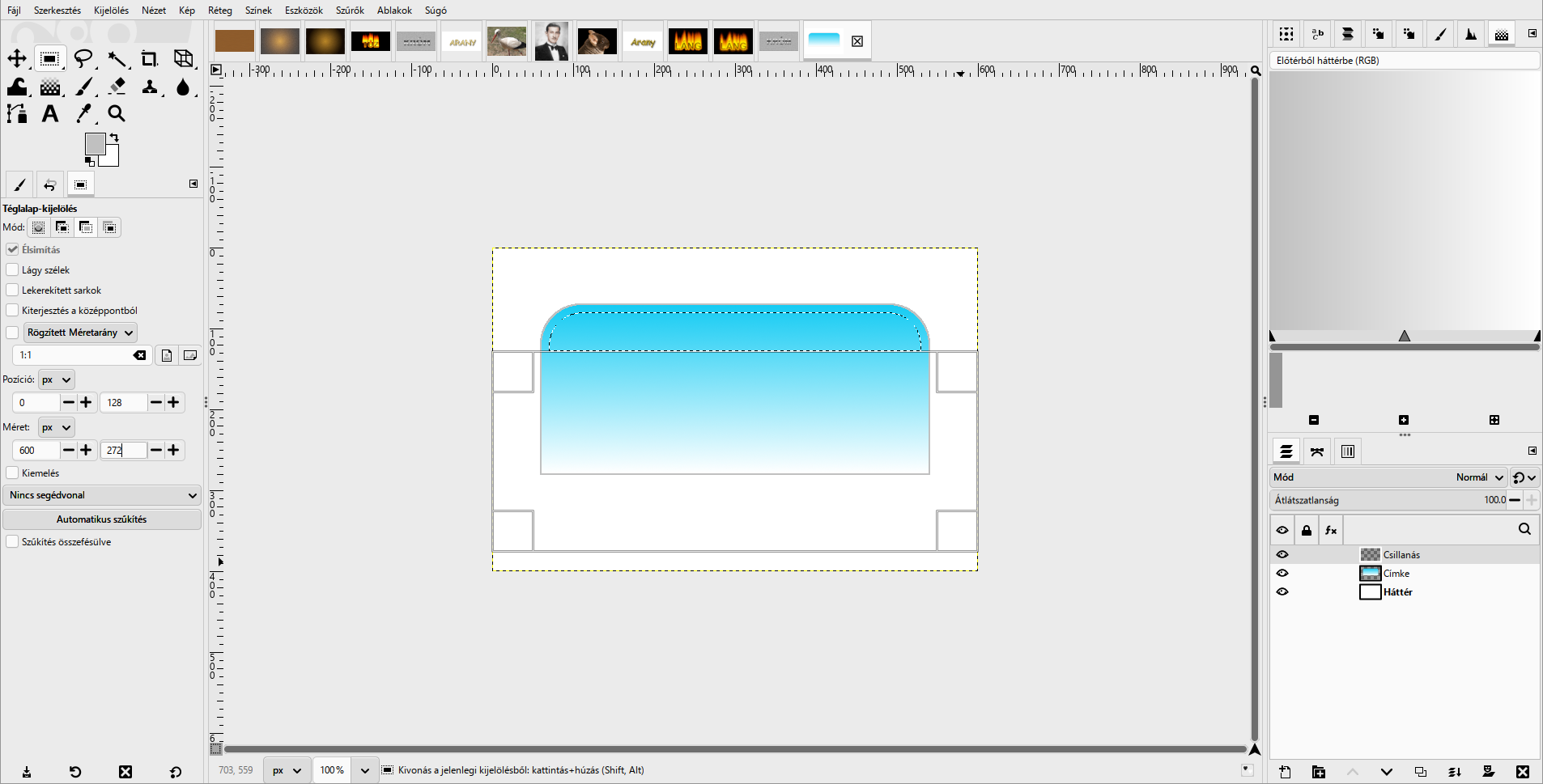
Task: Open the Szűrők menu
Action: (x=350, y=11)
